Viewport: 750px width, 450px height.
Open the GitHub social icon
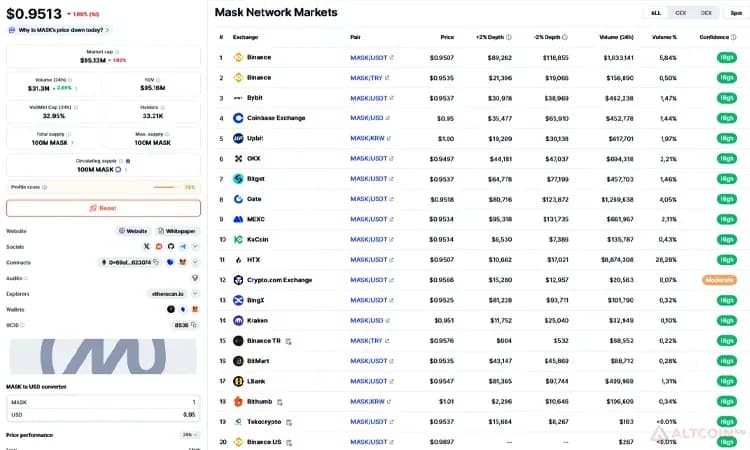pyautogui.click(x=171, y=246)
